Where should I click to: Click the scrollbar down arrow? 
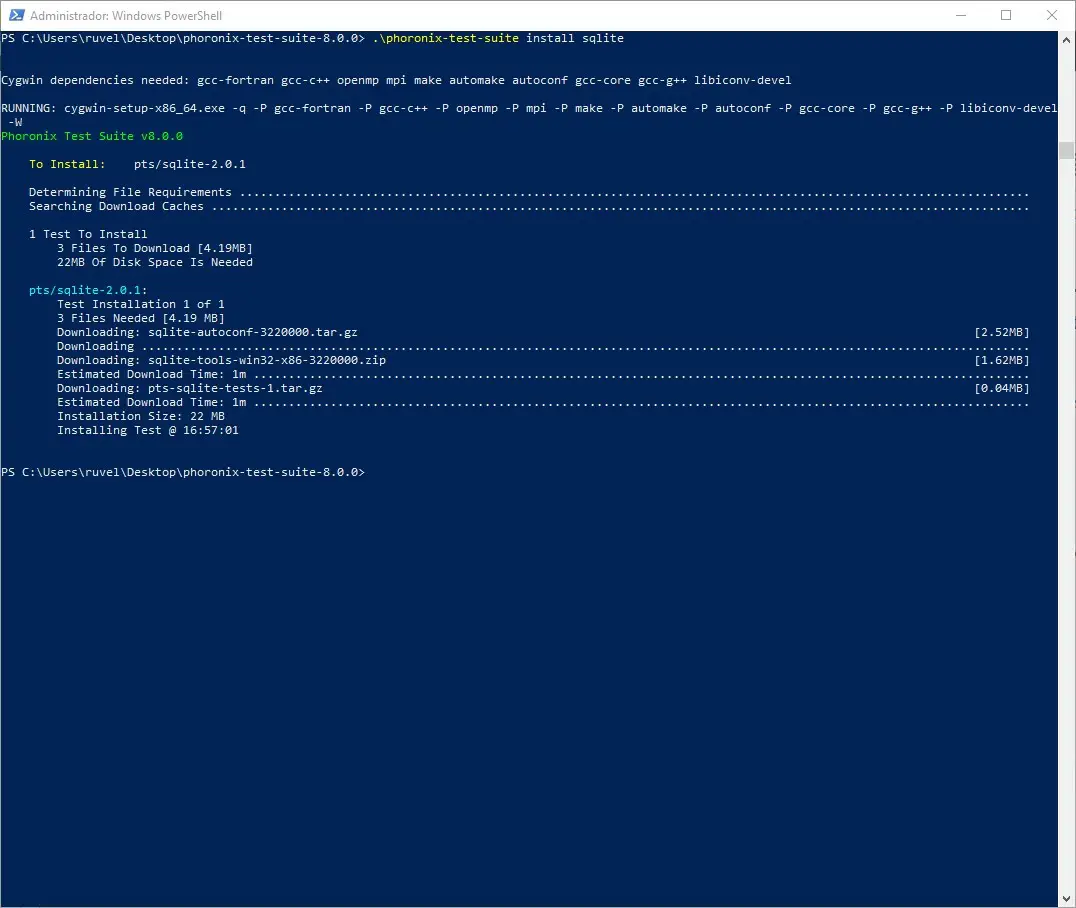click(x=1067, y=899)
